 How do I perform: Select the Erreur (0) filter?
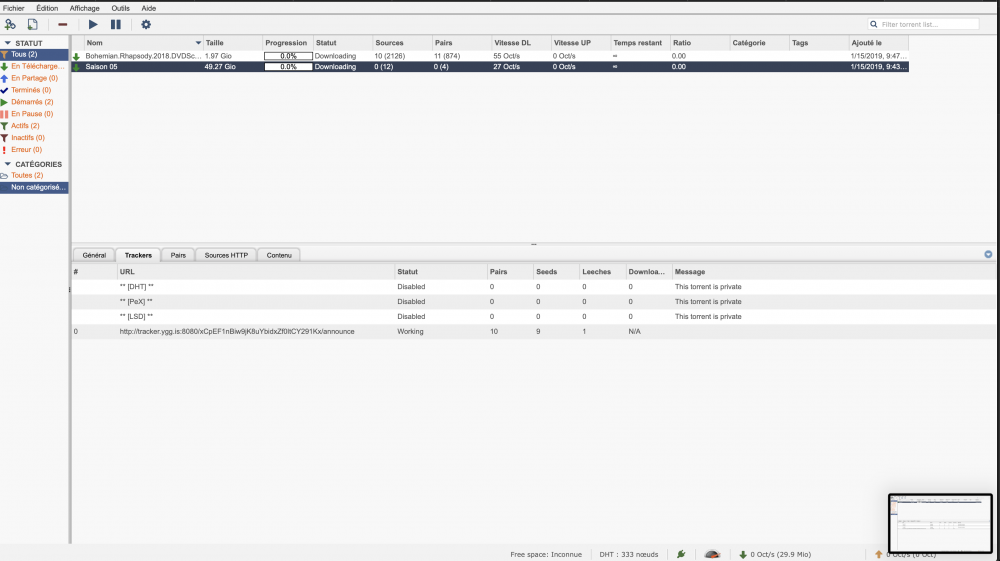(x=34, y=149)
